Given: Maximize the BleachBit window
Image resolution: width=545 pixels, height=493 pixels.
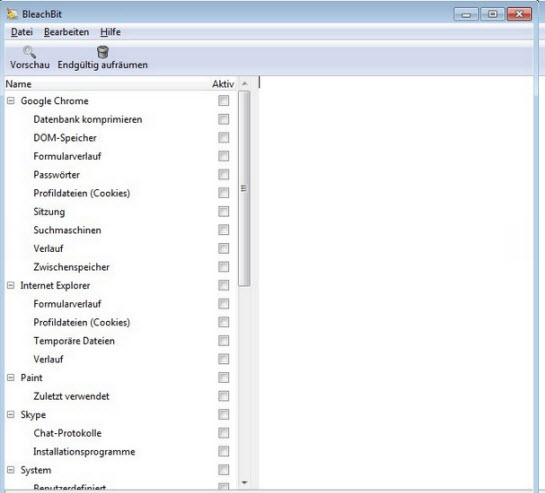Looking at the screenshot, I should click(492, 14).
